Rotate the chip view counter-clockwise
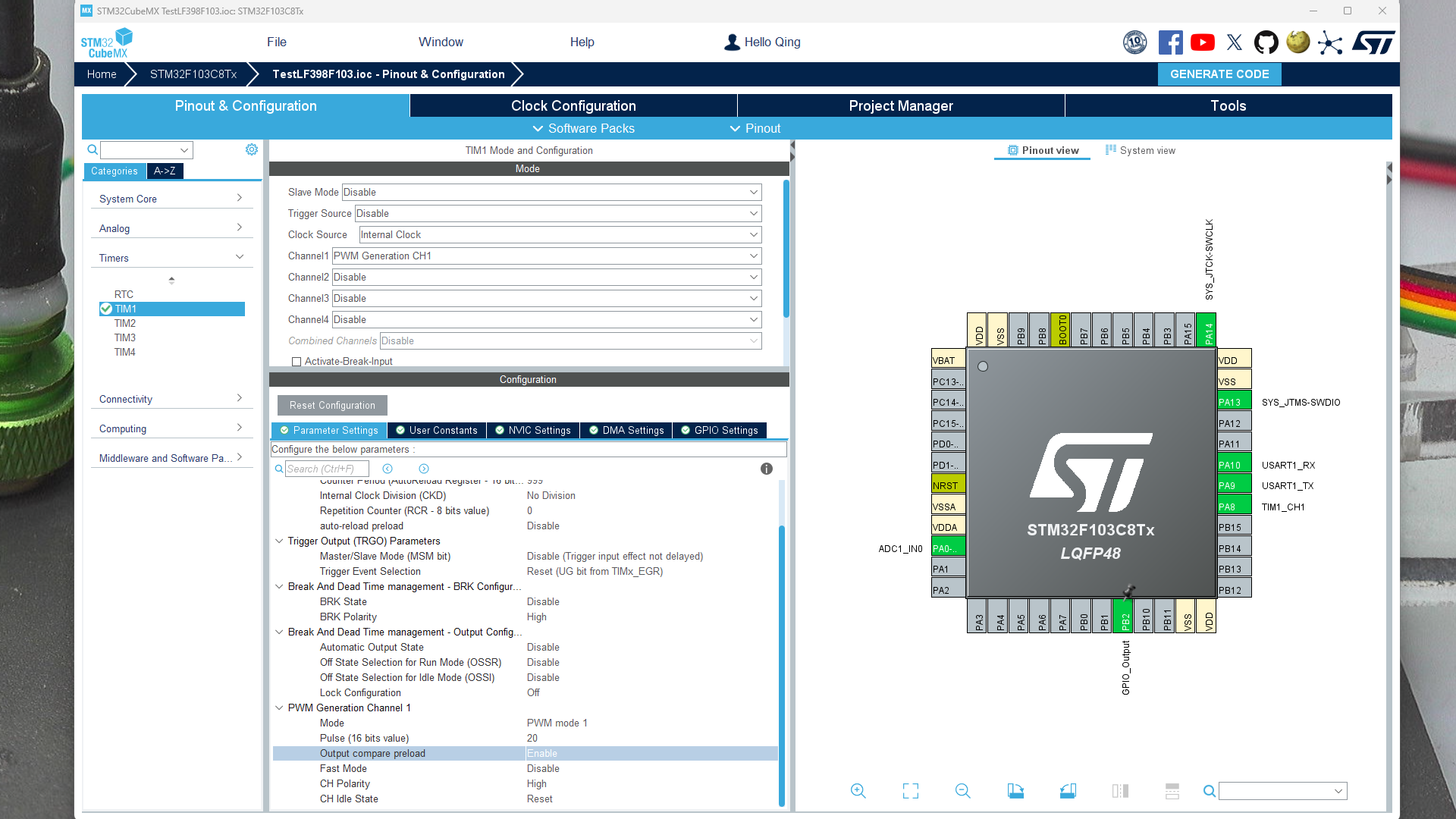Image resolution: width=1456 pixels, height=819 pixels. [1068, 791]
